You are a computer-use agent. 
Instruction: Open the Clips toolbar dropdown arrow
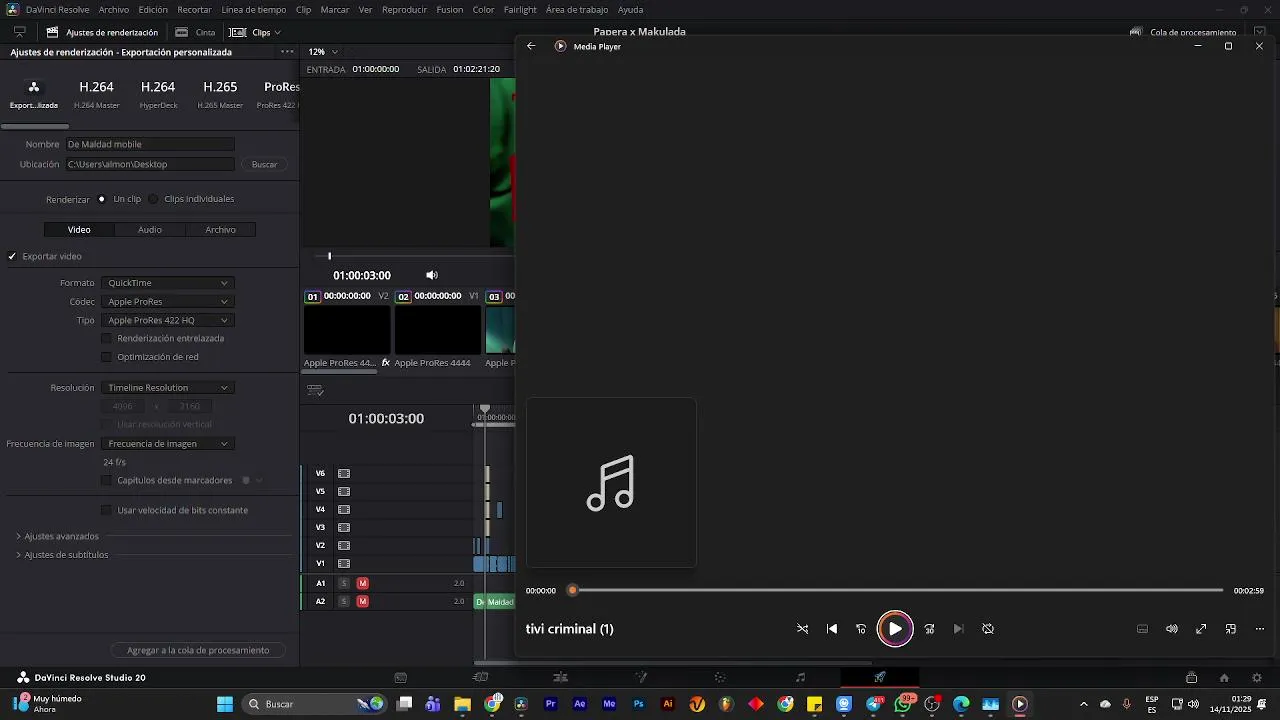pos(277,32)
